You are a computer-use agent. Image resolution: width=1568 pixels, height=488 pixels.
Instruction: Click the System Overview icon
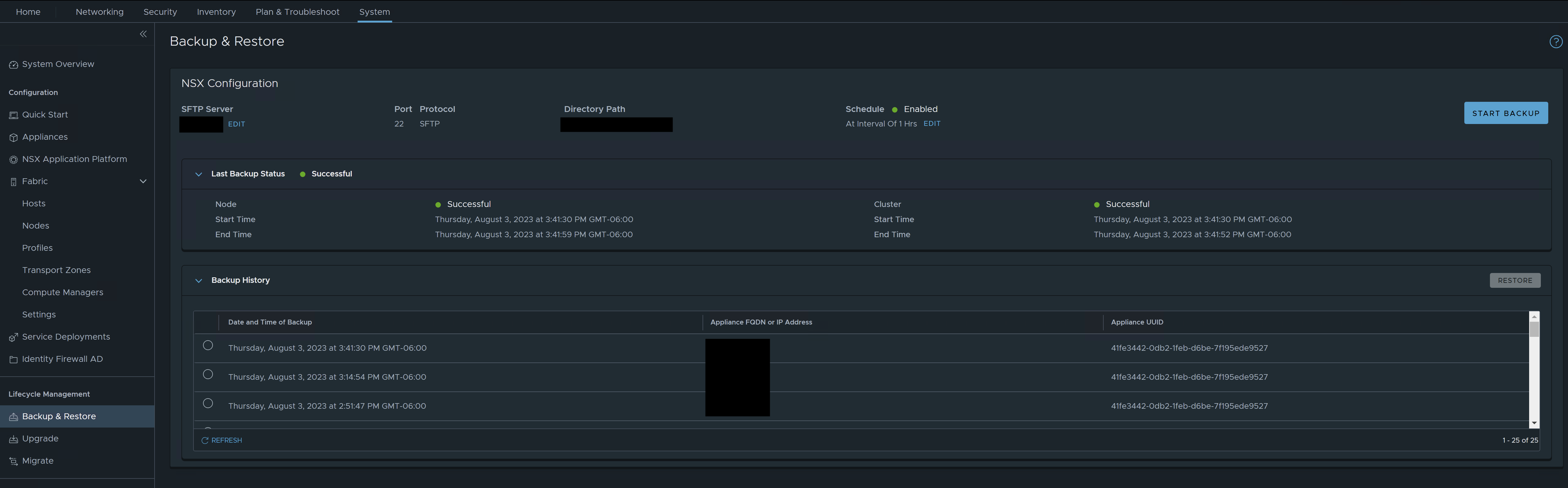point(13,64)
